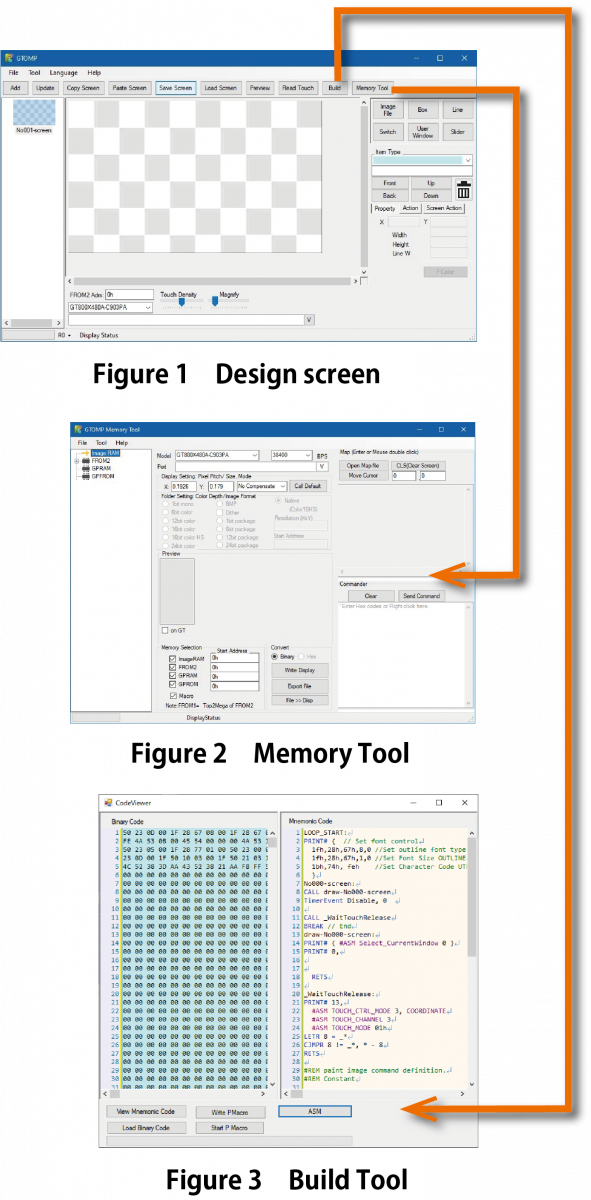
Task: Insert a Line item
Action: click(458, 110)
